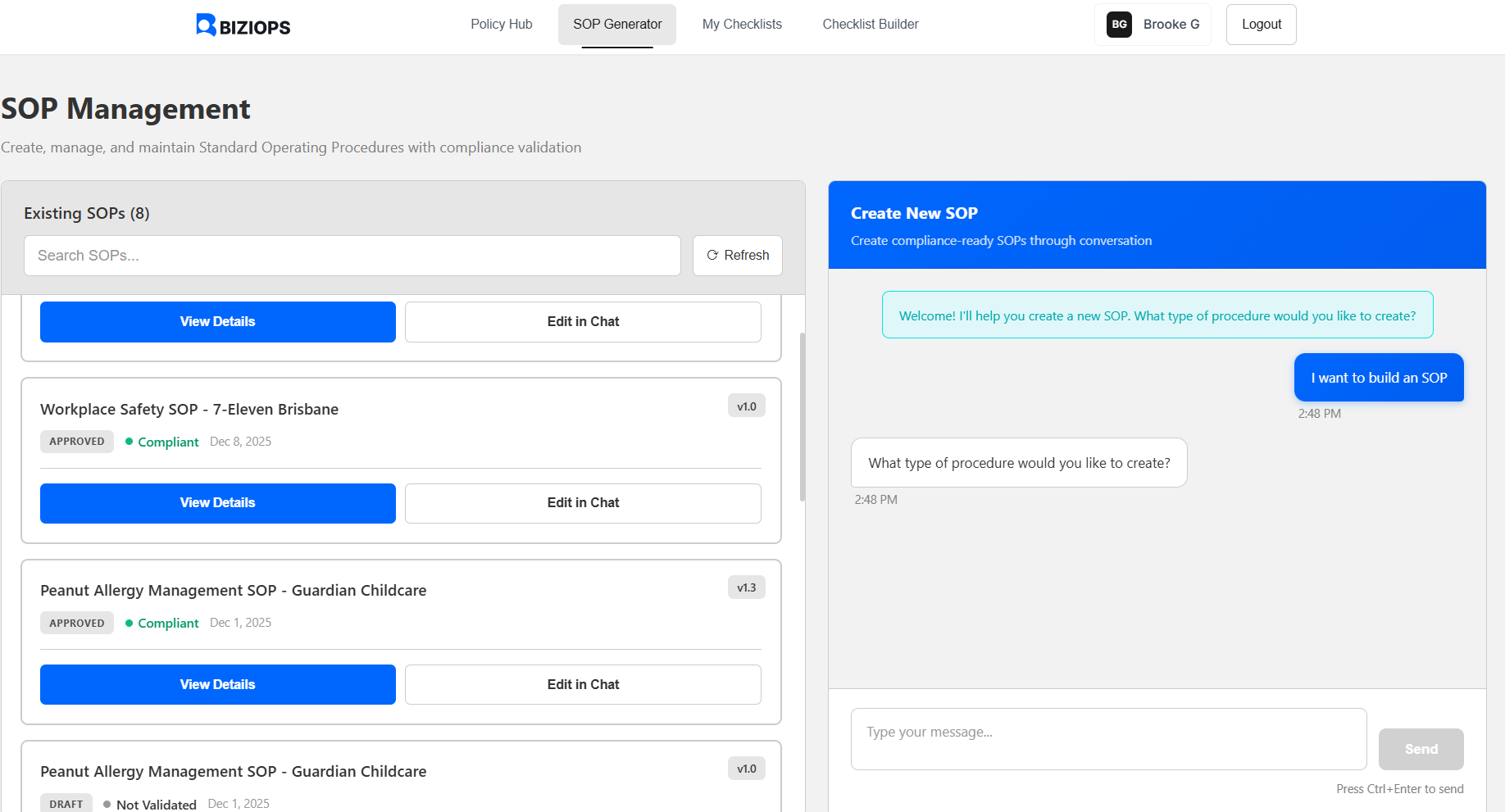Click the v1.3 version badge on Peanut Allergy SOP

coord(746,587)
